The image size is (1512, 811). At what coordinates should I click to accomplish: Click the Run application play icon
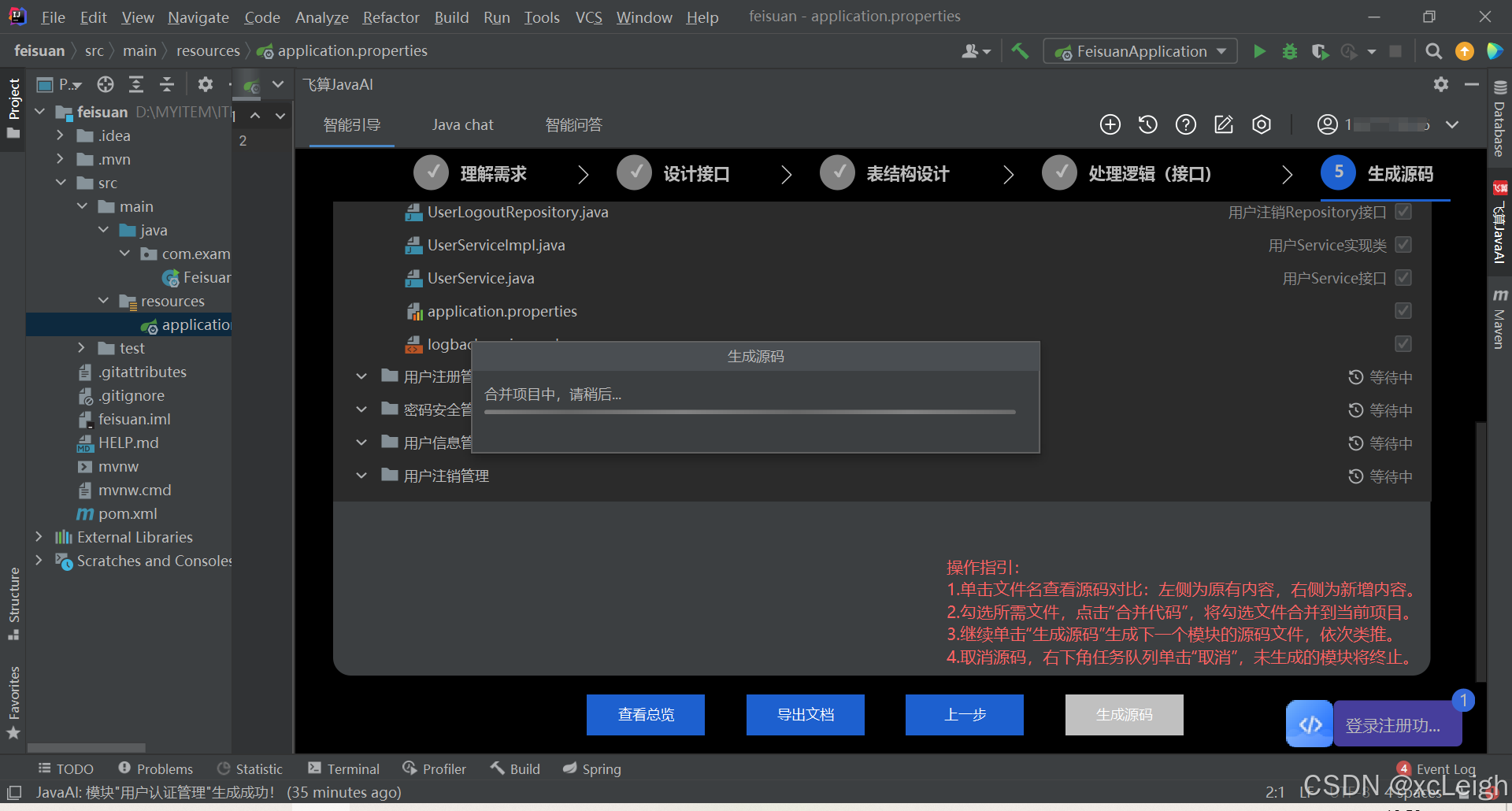click(x=1259, y=51)
